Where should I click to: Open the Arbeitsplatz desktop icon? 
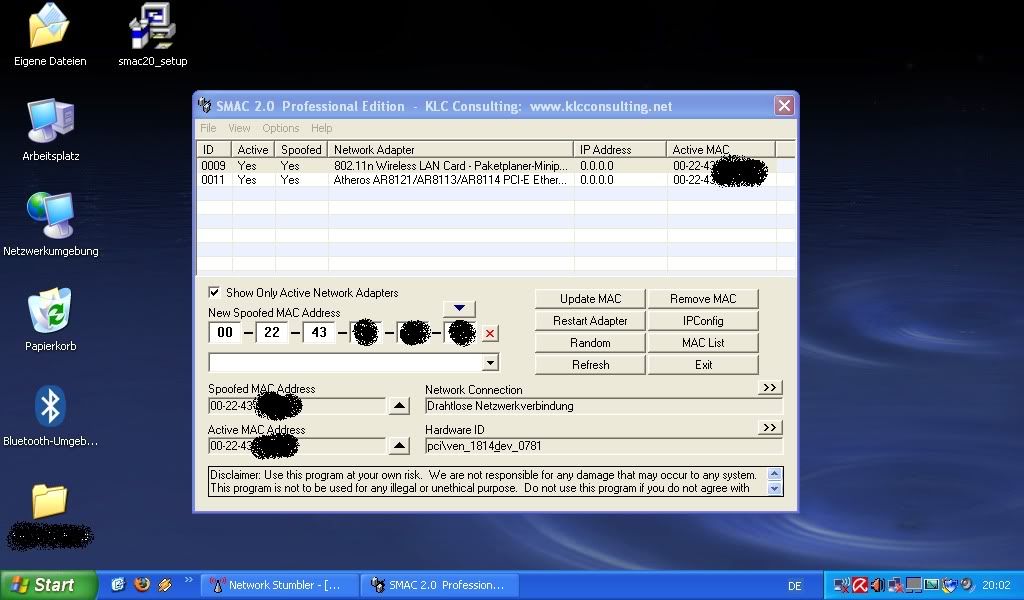tap(50, 123)
